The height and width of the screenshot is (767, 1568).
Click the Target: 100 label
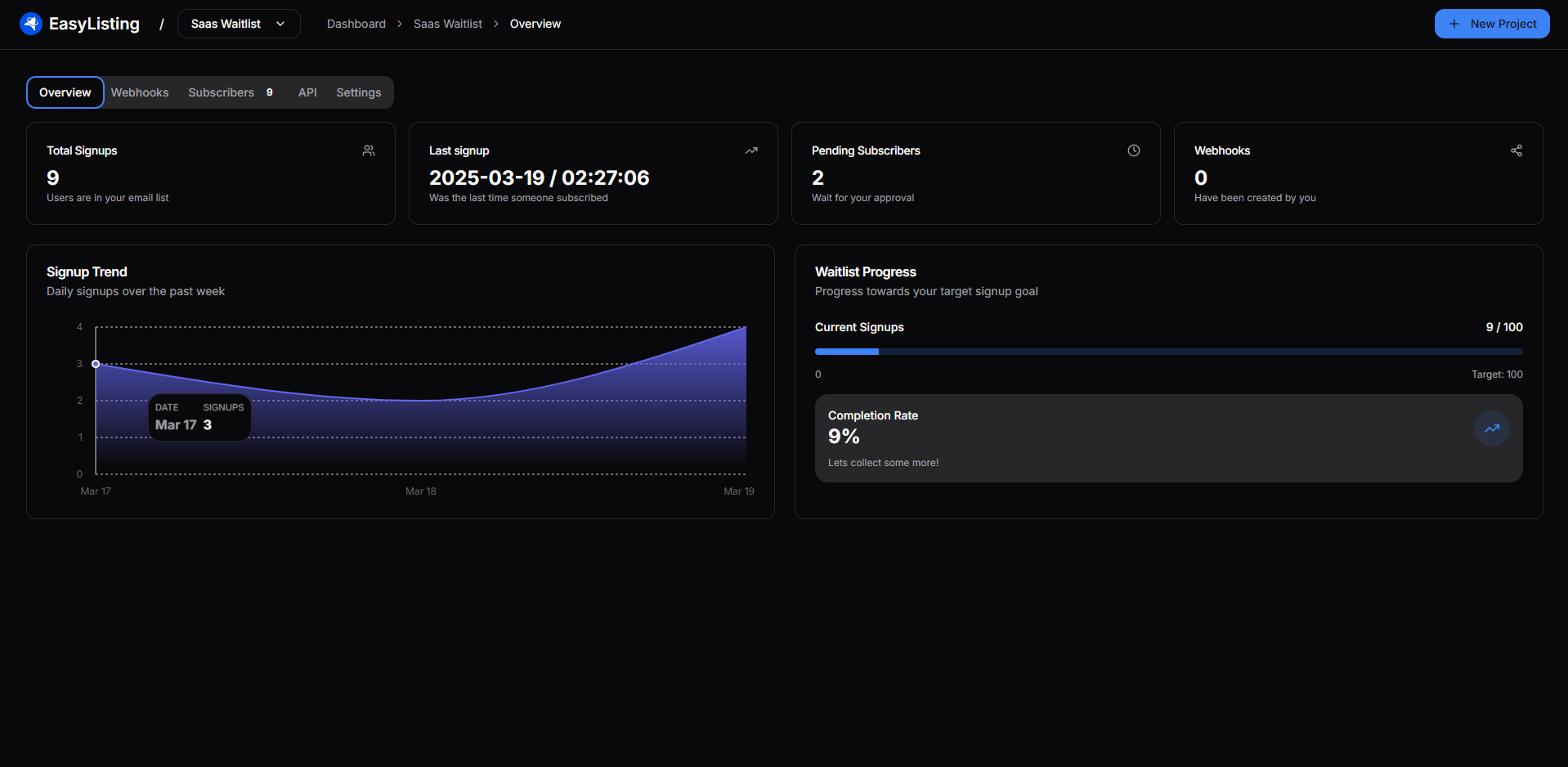(1497, 375)
